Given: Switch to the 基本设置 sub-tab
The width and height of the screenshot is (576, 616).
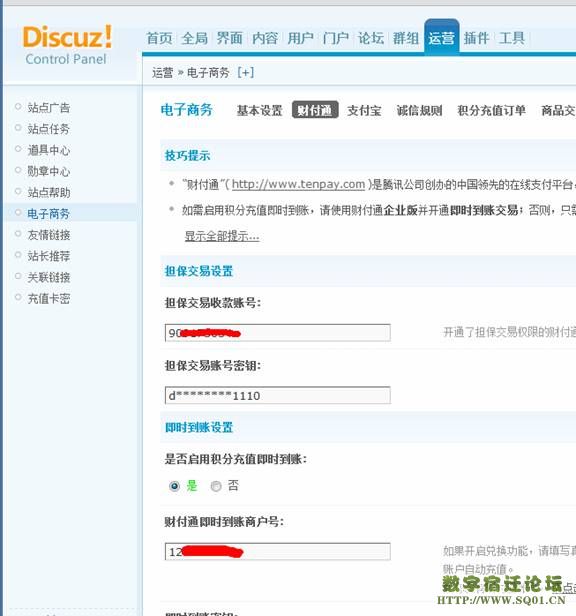Looking at the screenshot, I should [x=259, y=110].
